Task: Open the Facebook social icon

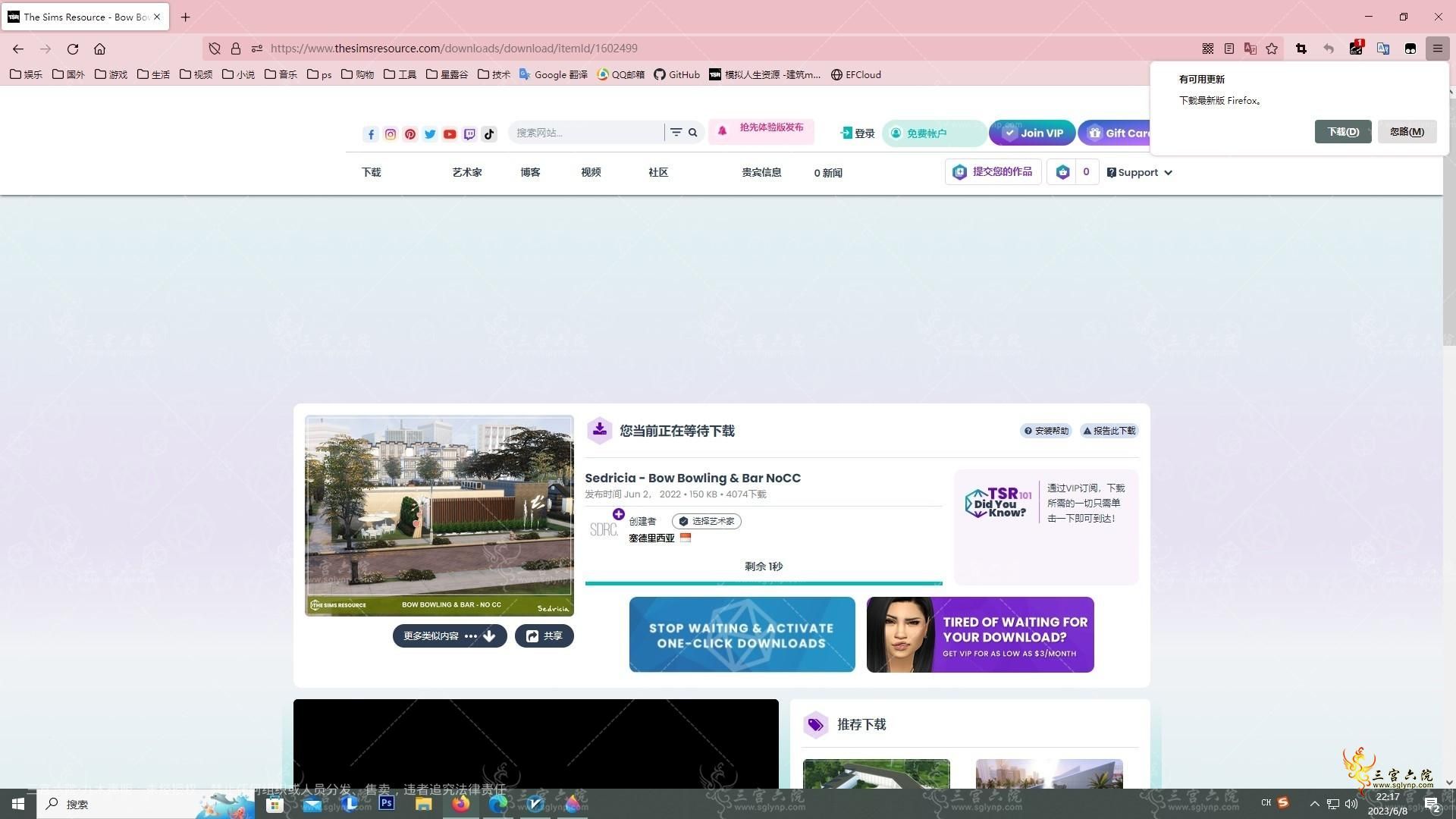Action: [371, 133]
